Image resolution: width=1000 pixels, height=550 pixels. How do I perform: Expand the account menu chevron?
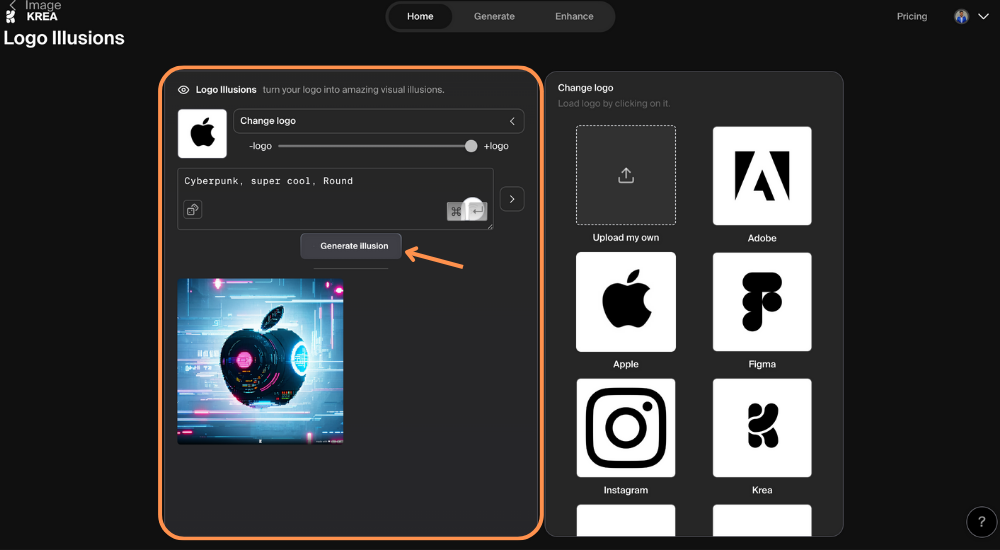click(x=983, y=17)
